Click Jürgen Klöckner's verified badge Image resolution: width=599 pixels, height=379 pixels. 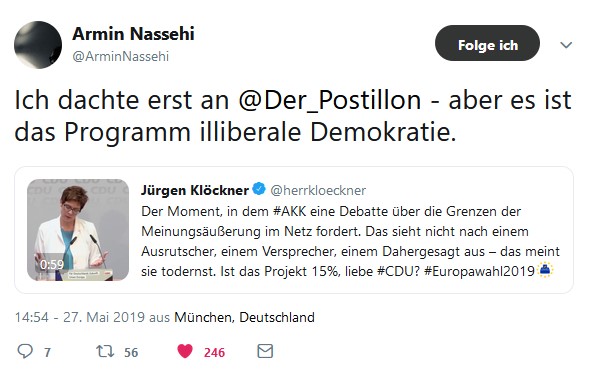click(259, 189)
